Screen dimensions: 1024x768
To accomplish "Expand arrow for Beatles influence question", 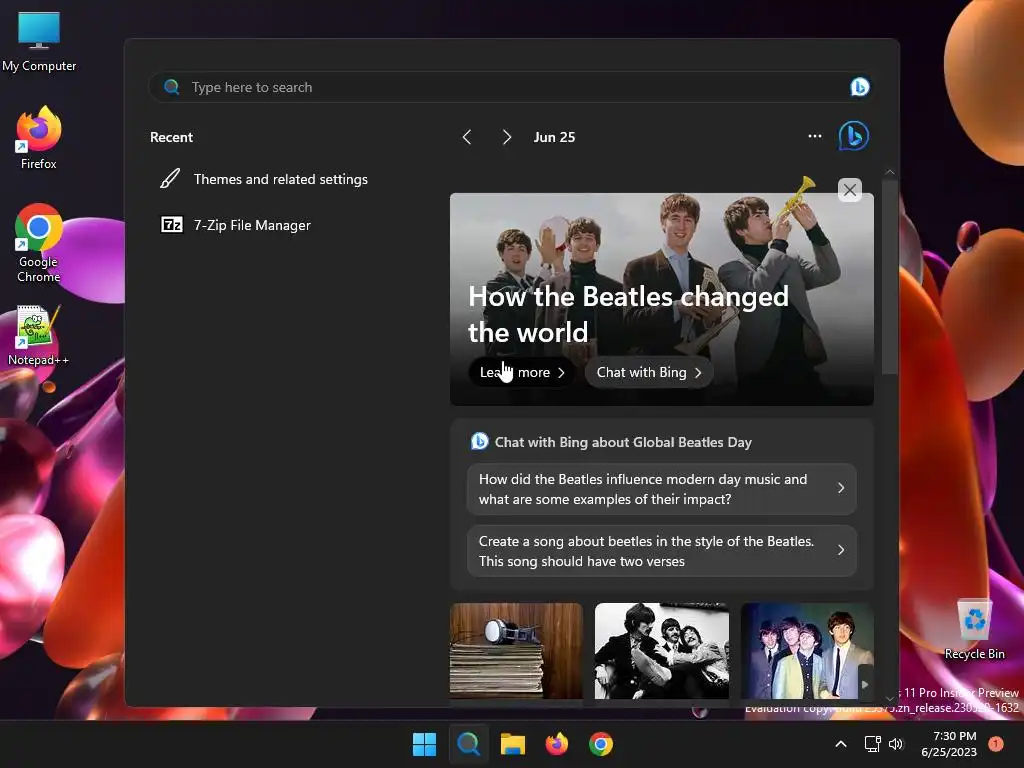I will point(841,488).
